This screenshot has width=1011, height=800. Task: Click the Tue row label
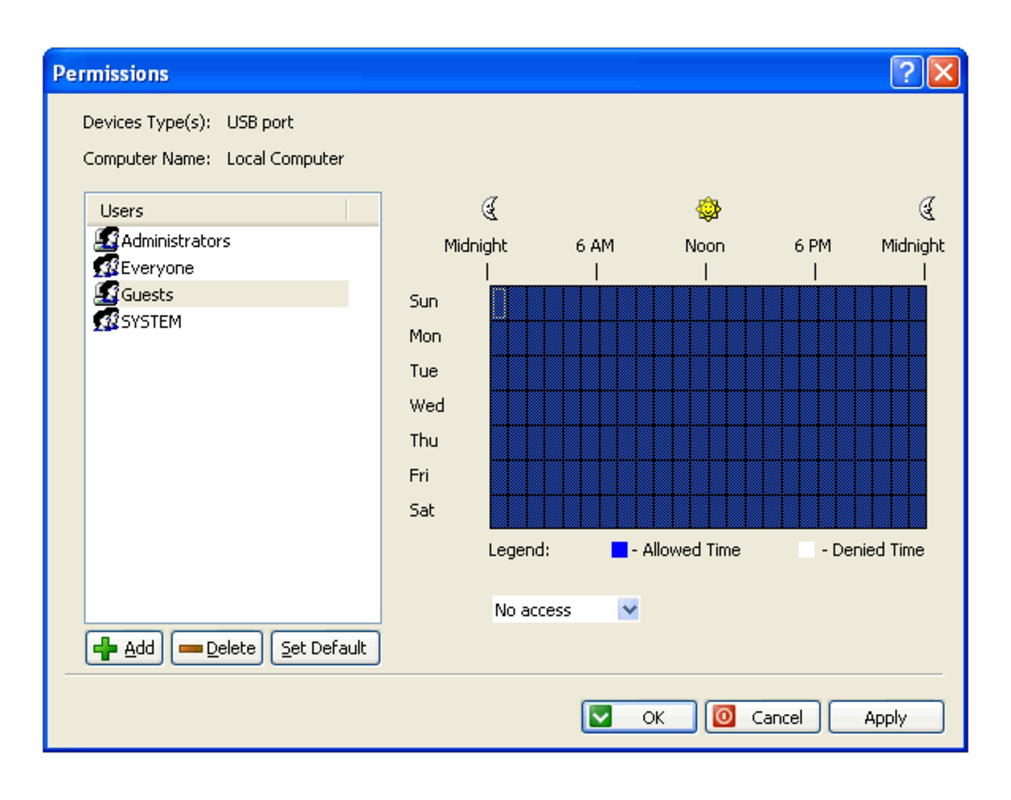(x=424, y=371)
